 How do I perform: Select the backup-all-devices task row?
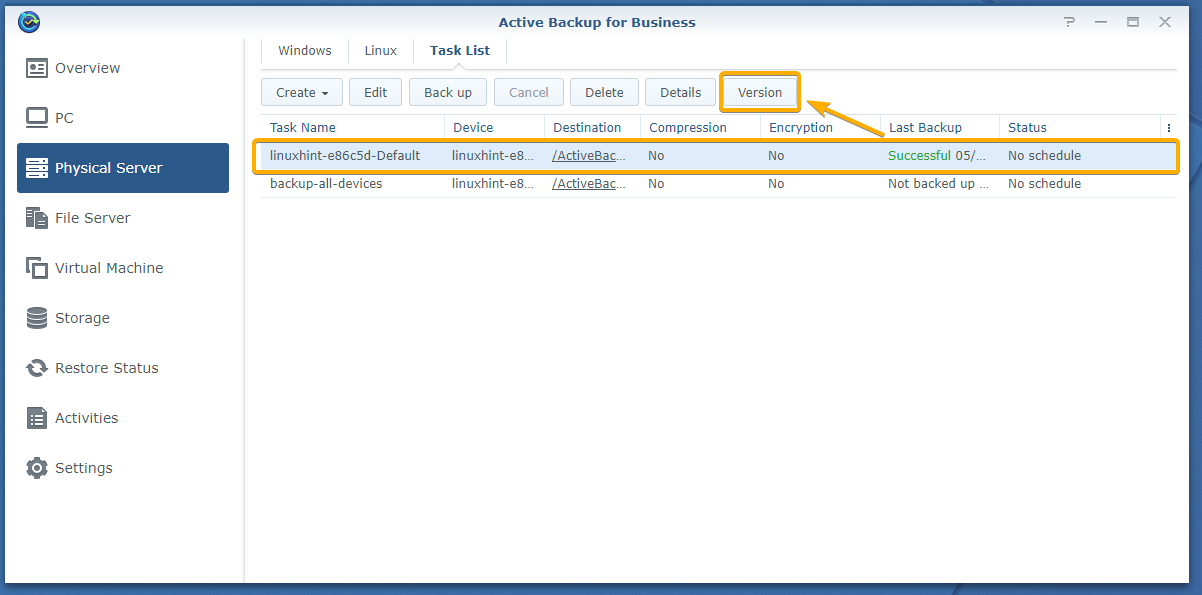pos(326,184)
